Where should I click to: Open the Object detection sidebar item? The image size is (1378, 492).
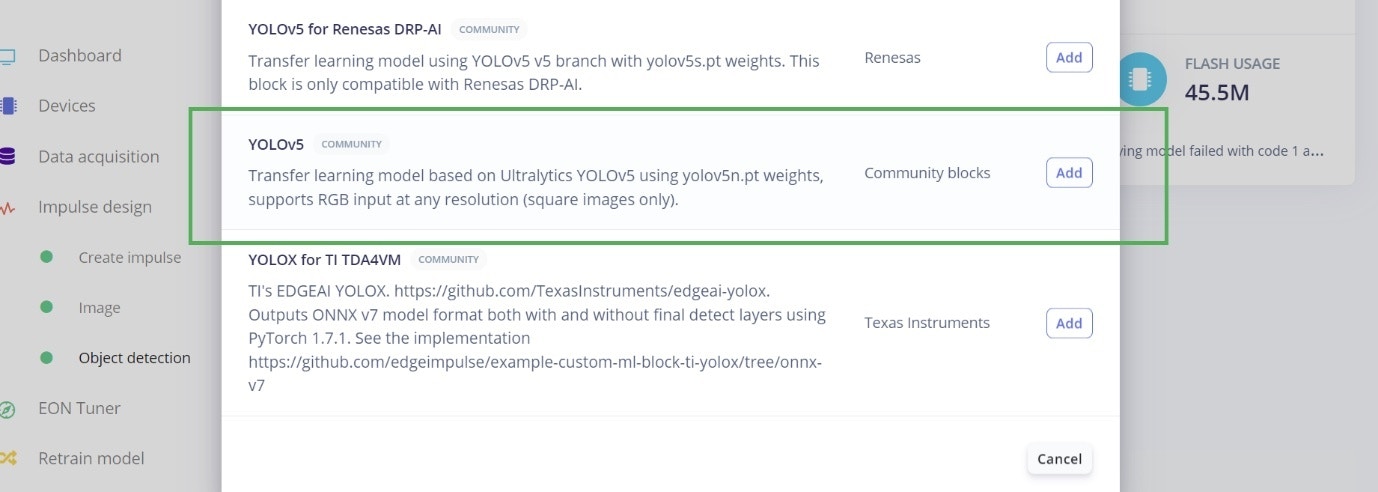[135, 358]
